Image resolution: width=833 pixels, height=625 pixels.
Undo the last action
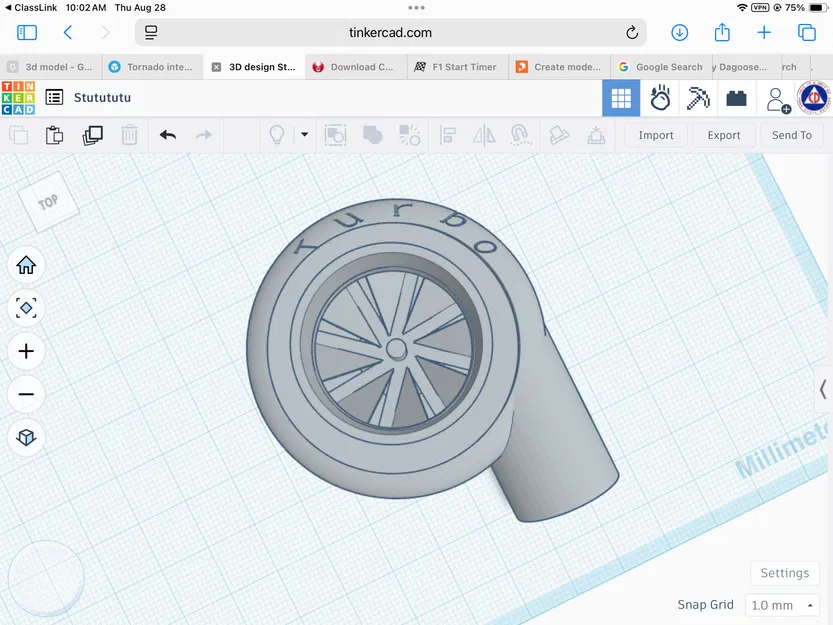point(167,135)
